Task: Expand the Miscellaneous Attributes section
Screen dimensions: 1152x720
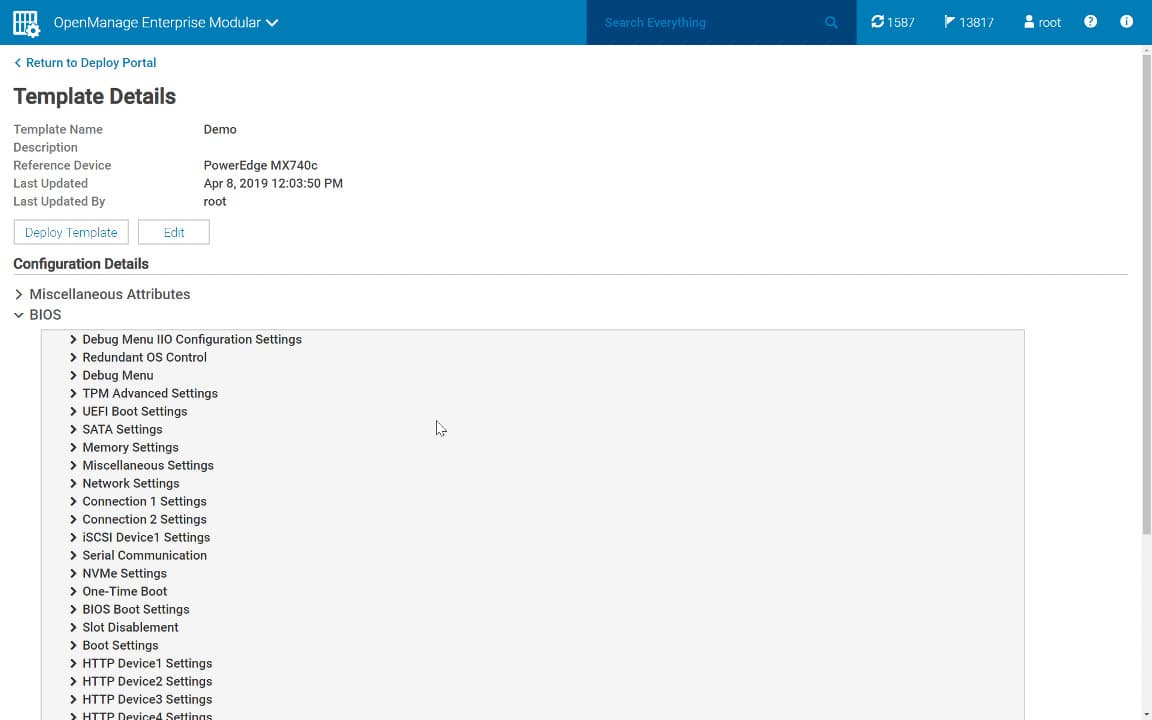Action: (102, 295)
